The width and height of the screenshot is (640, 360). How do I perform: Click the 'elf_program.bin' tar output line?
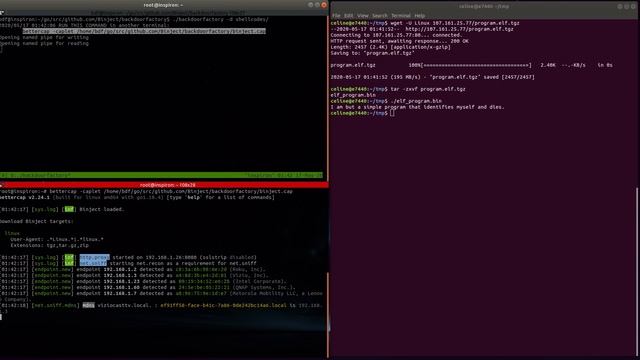[353, 95]
